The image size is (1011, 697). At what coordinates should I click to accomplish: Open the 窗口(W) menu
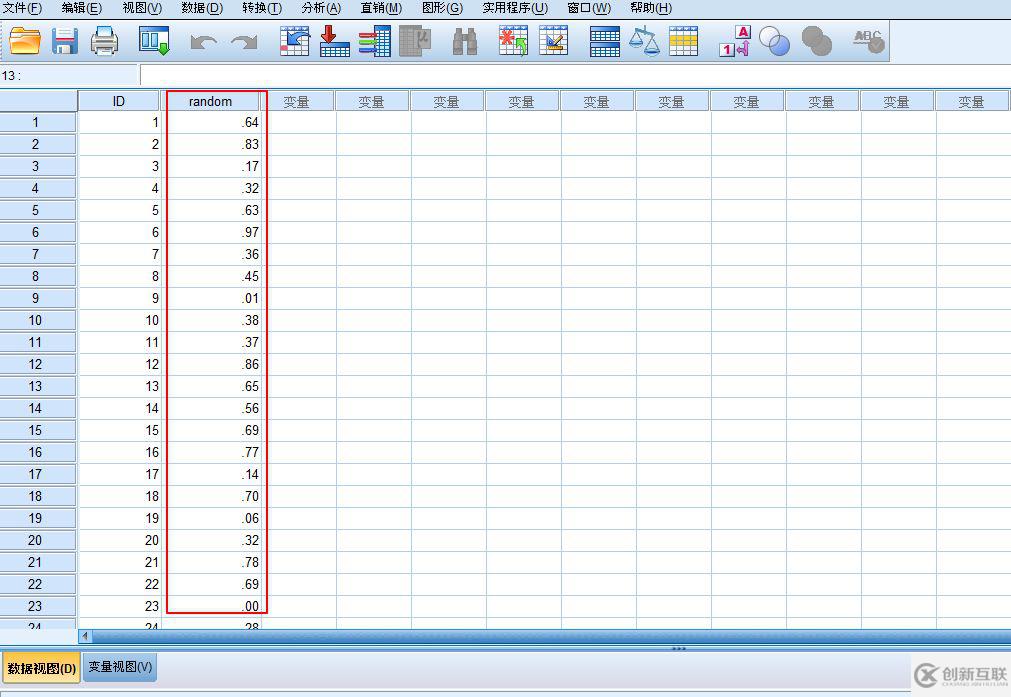coord(589,8)
